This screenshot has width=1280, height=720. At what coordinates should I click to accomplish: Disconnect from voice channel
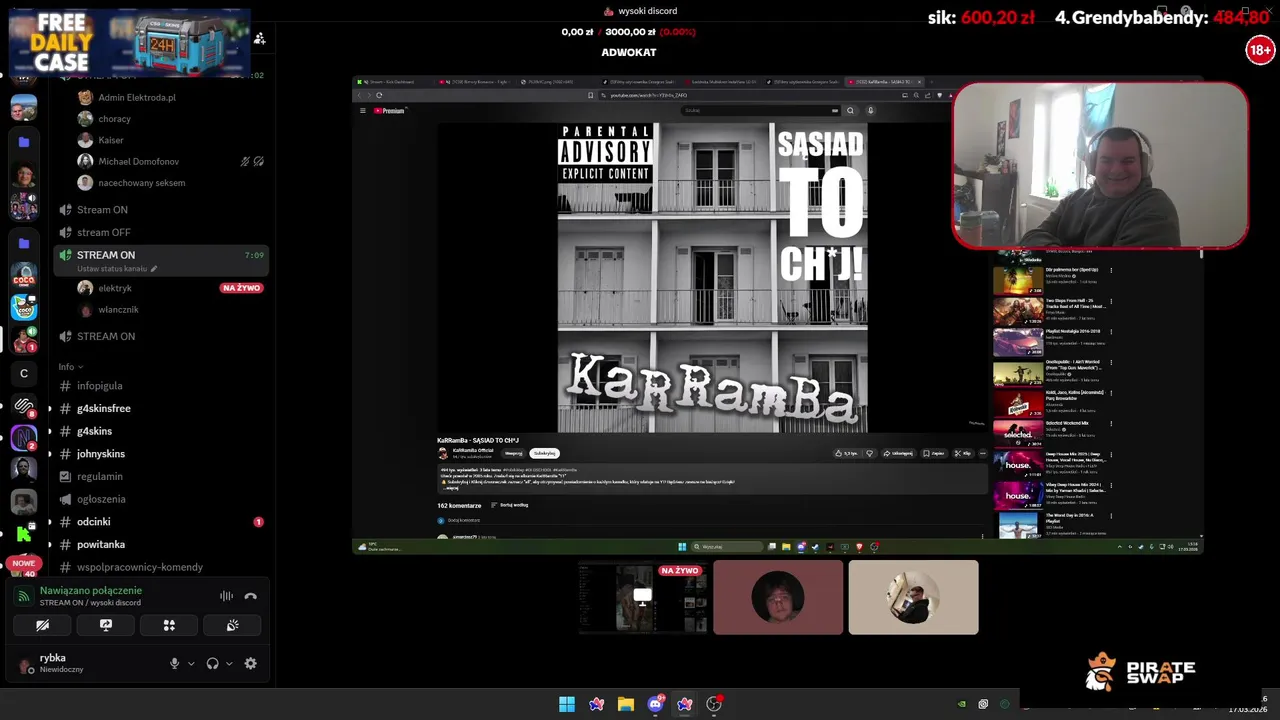point(251,596)
